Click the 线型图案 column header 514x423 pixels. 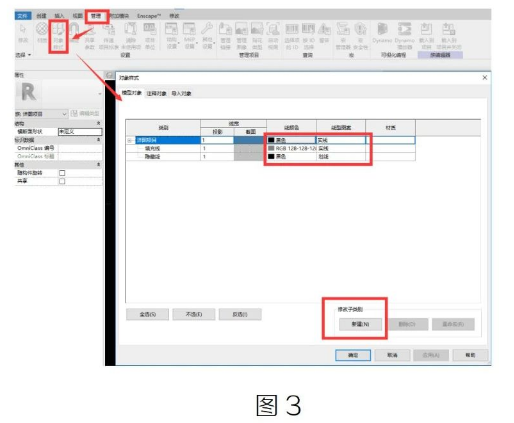(x=341, y=128)
